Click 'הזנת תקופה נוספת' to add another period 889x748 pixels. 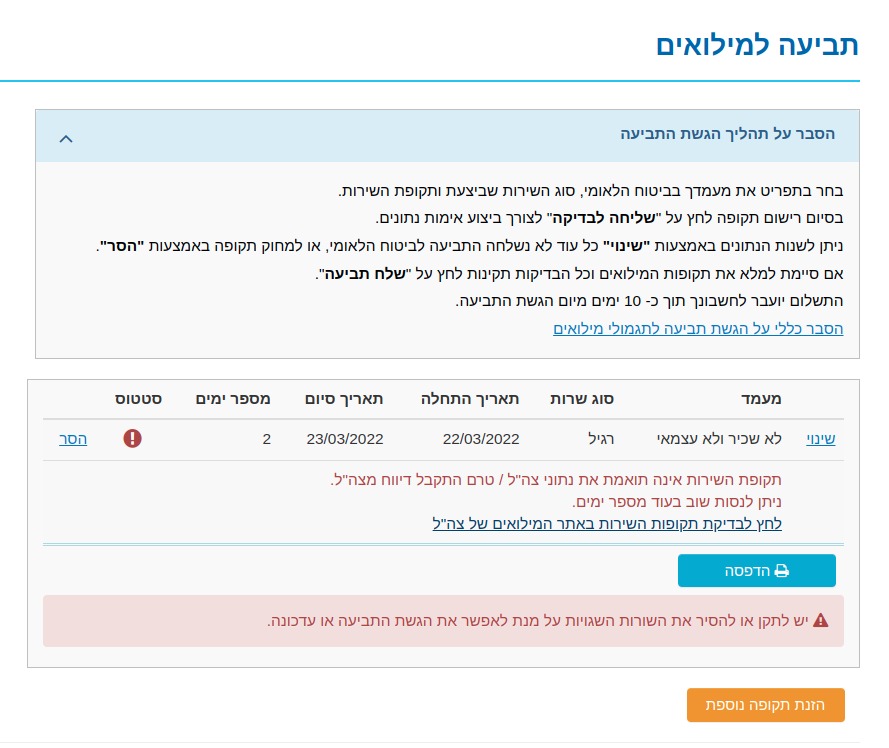click(765, 704)
